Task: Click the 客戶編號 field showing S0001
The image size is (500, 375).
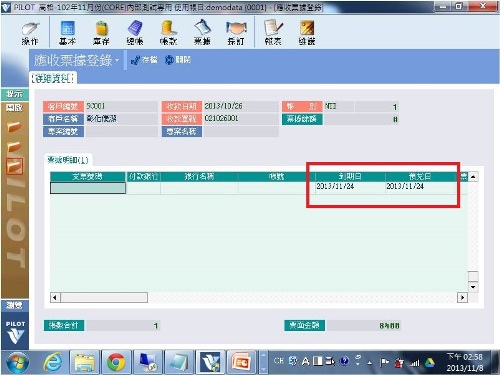Action: [121, 106]
